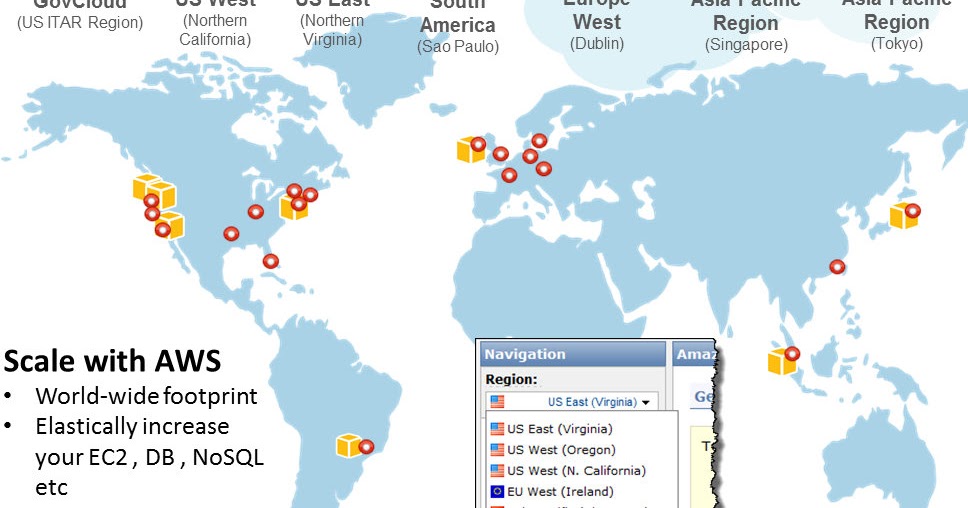The width and height of the screenshot is (968, 508).
Task: Click the "(Northern Virginia)" label
Action: pyautogui.click(x=332, y=30)
